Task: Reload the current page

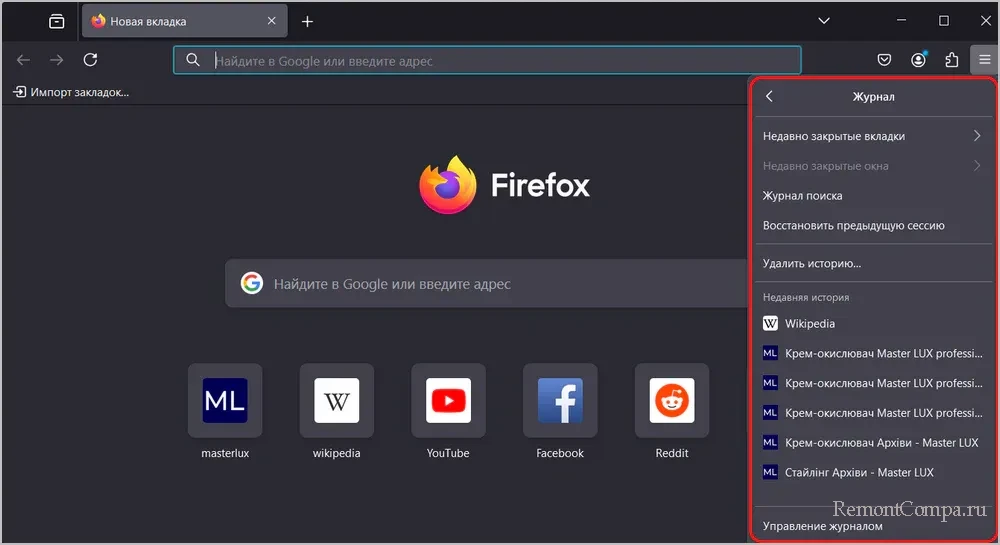Action: (x=91, y=60)
